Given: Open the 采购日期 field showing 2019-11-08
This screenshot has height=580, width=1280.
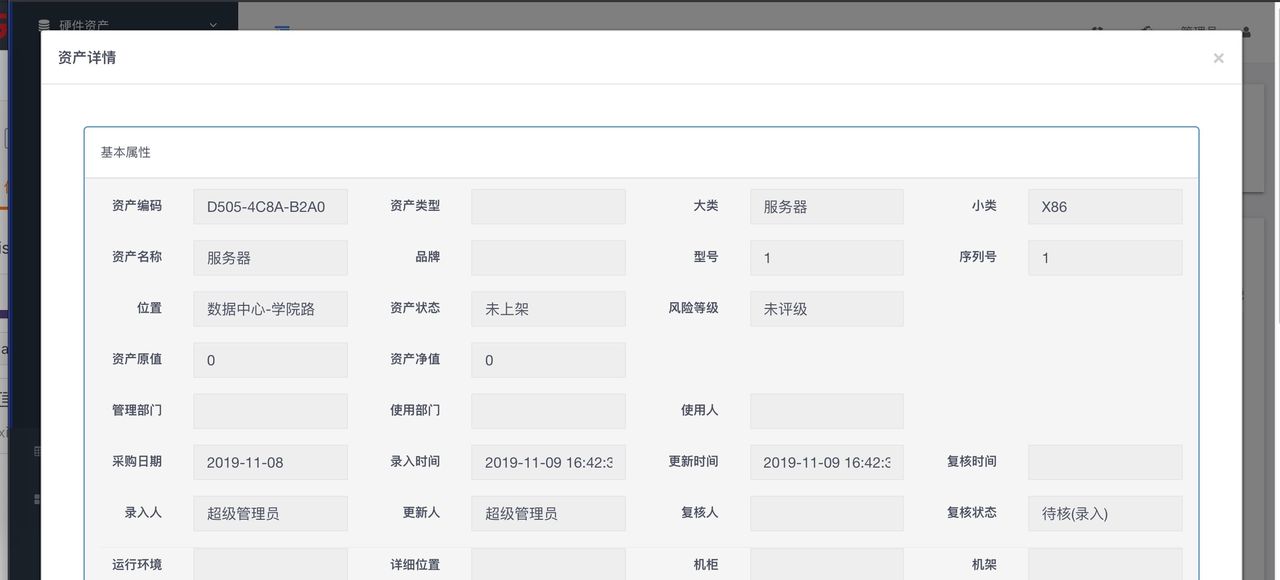Looking at the screenshot, I should tap(270, 462).
